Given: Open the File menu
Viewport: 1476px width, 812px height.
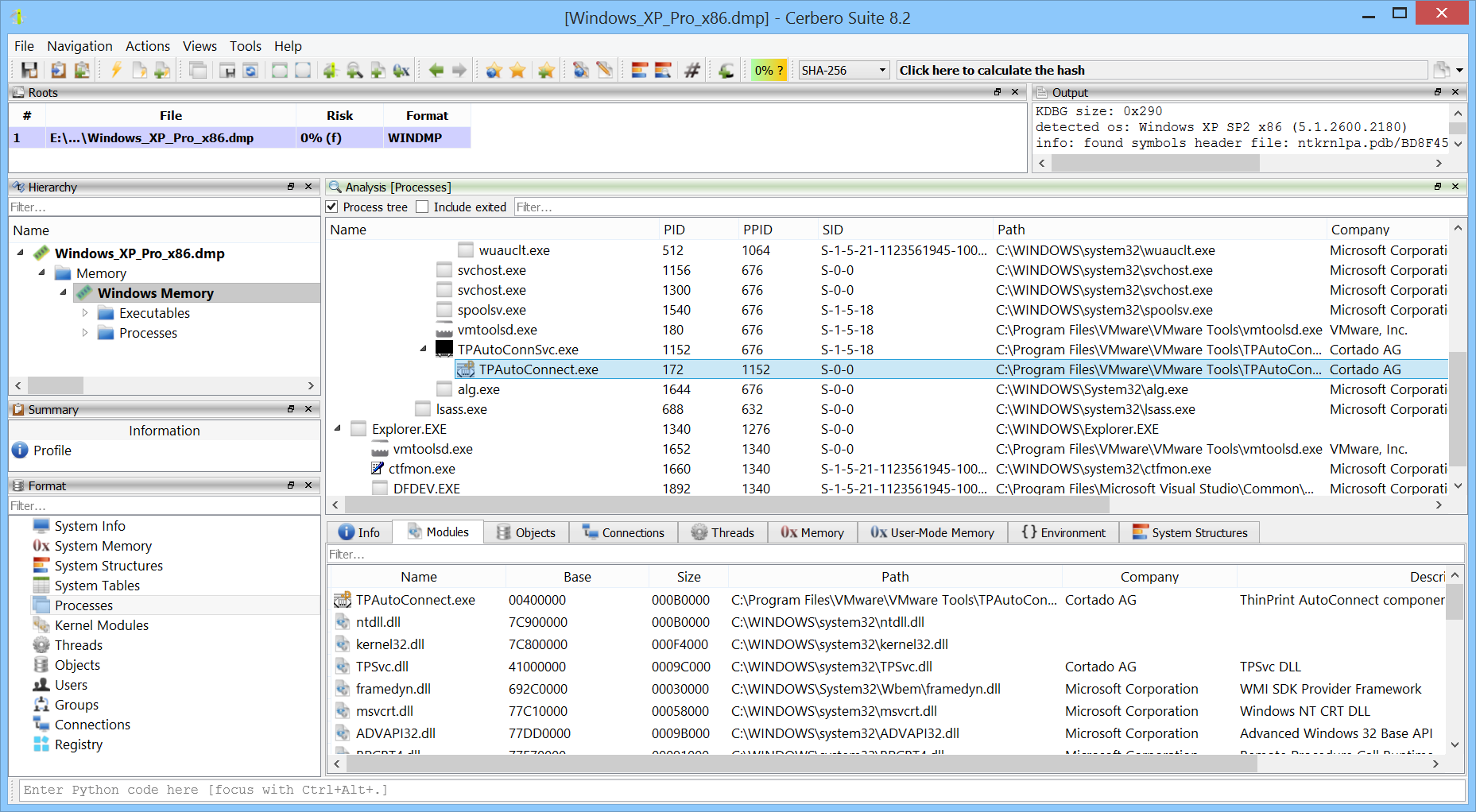Looking at the screenshot, I should coord(24,46).
